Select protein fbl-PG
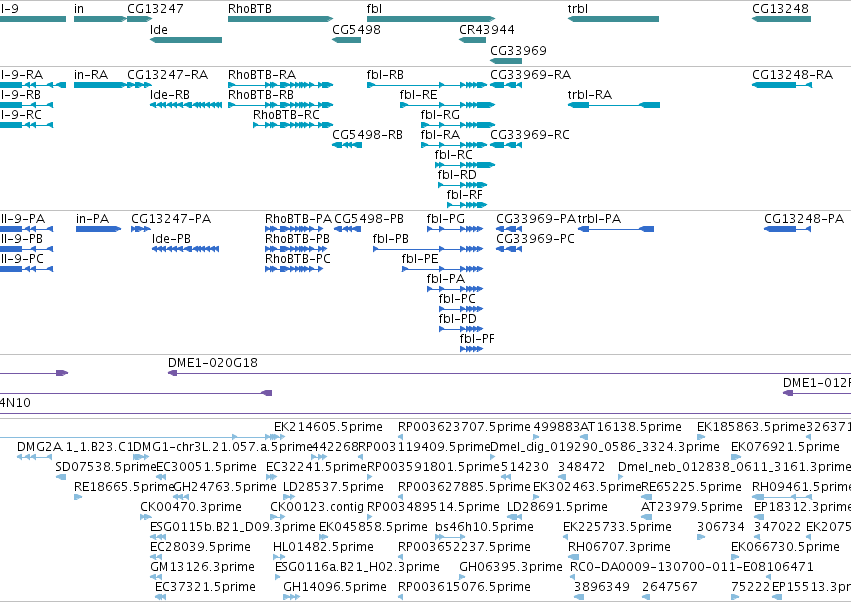Image resolution: width=851 pixels, height=602 pixels. tap(455, 229)
